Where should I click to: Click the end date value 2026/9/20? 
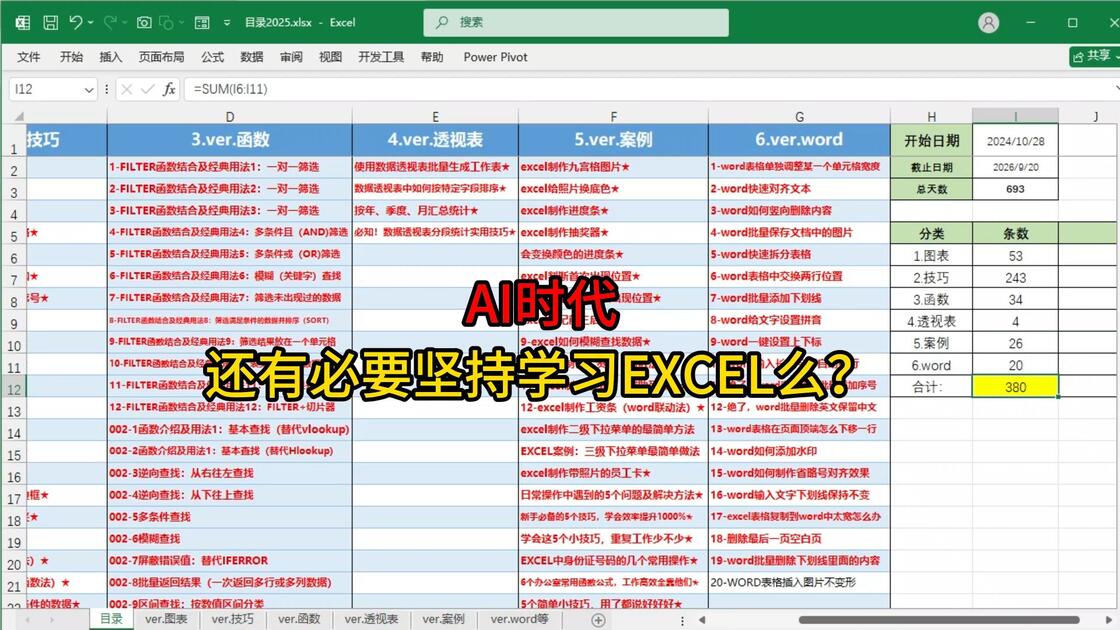[1015, 167]
